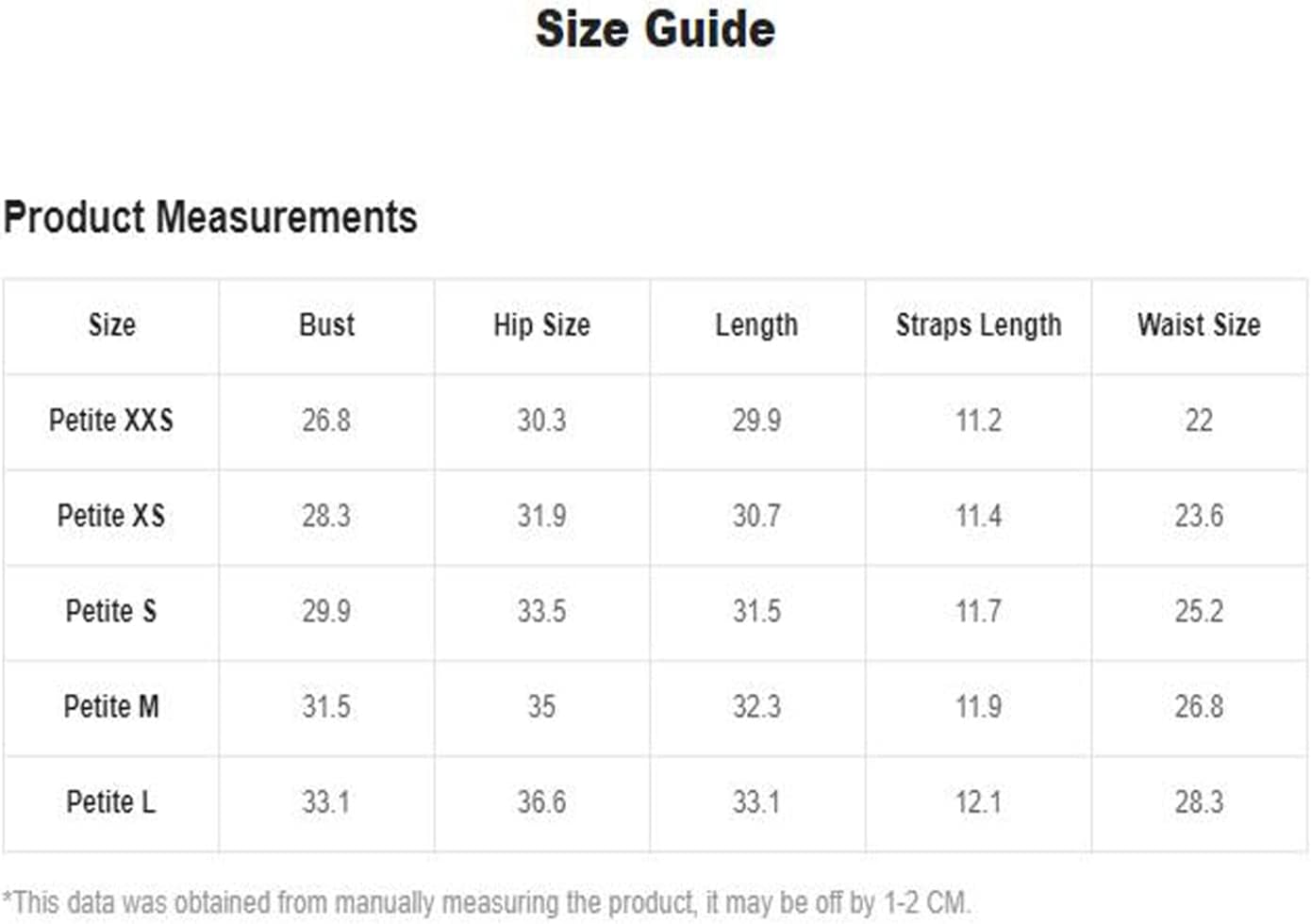Image resolution: width=1311 pixels, height=924 pixels.
Task: Click the Petite S row label
Action: pos(111,611)
